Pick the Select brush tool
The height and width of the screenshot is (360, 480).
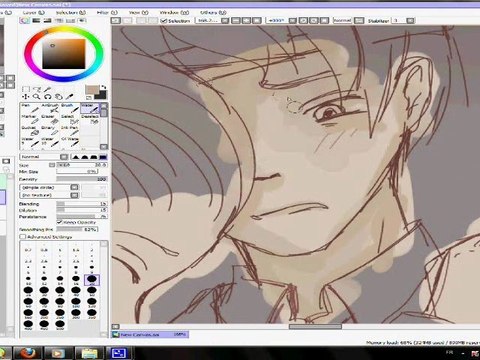pos(70,119)
